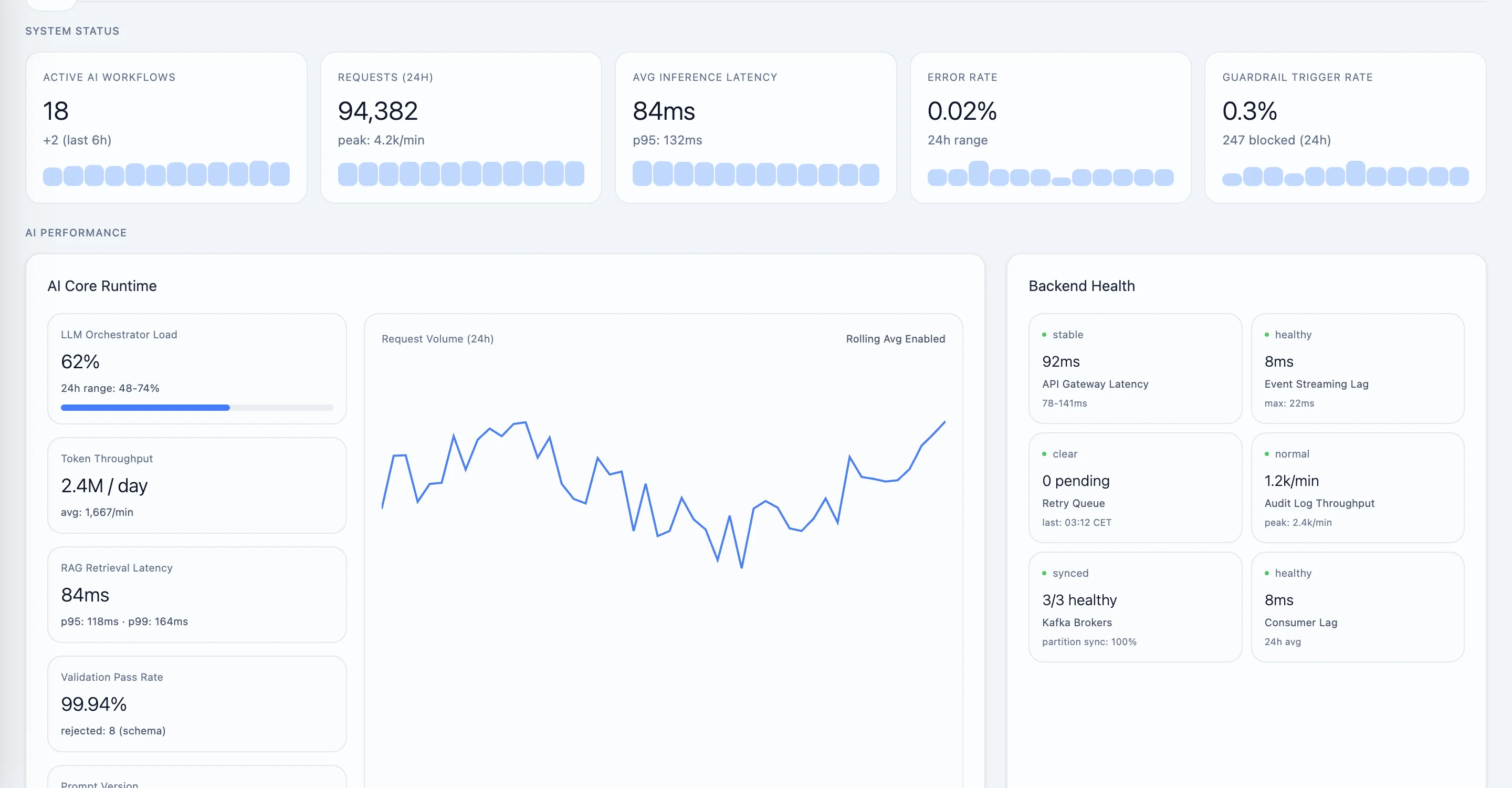Click the green stable status dot
This screenshot has height=788, width=1512.
pos(1044,335)
